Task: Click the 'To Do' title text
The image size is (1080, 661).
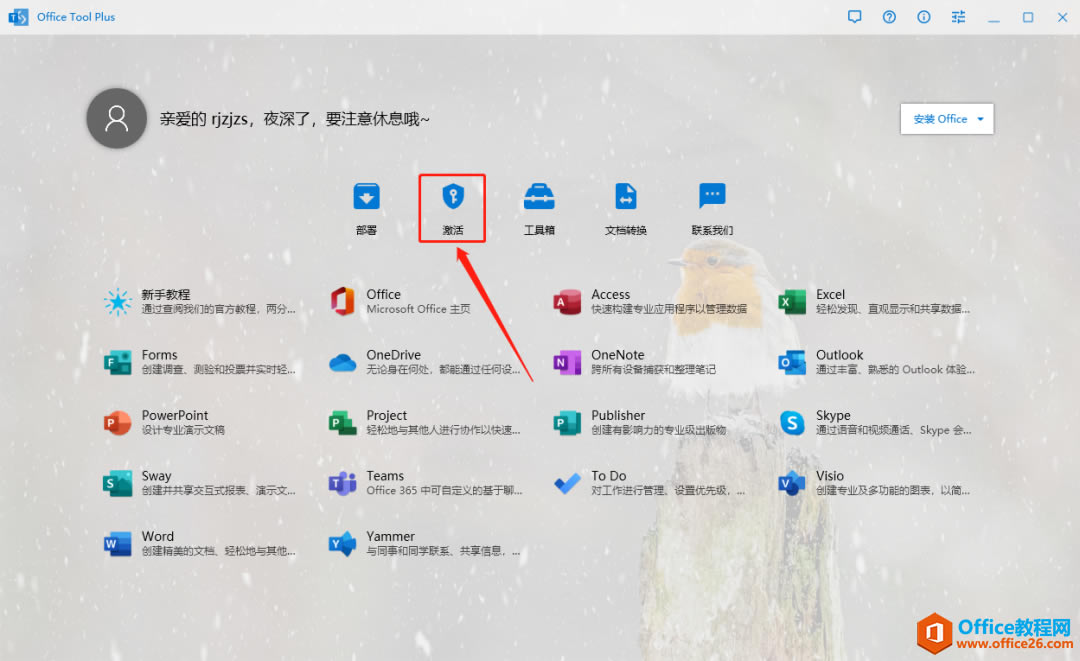Action: click(x=609, y=476)
